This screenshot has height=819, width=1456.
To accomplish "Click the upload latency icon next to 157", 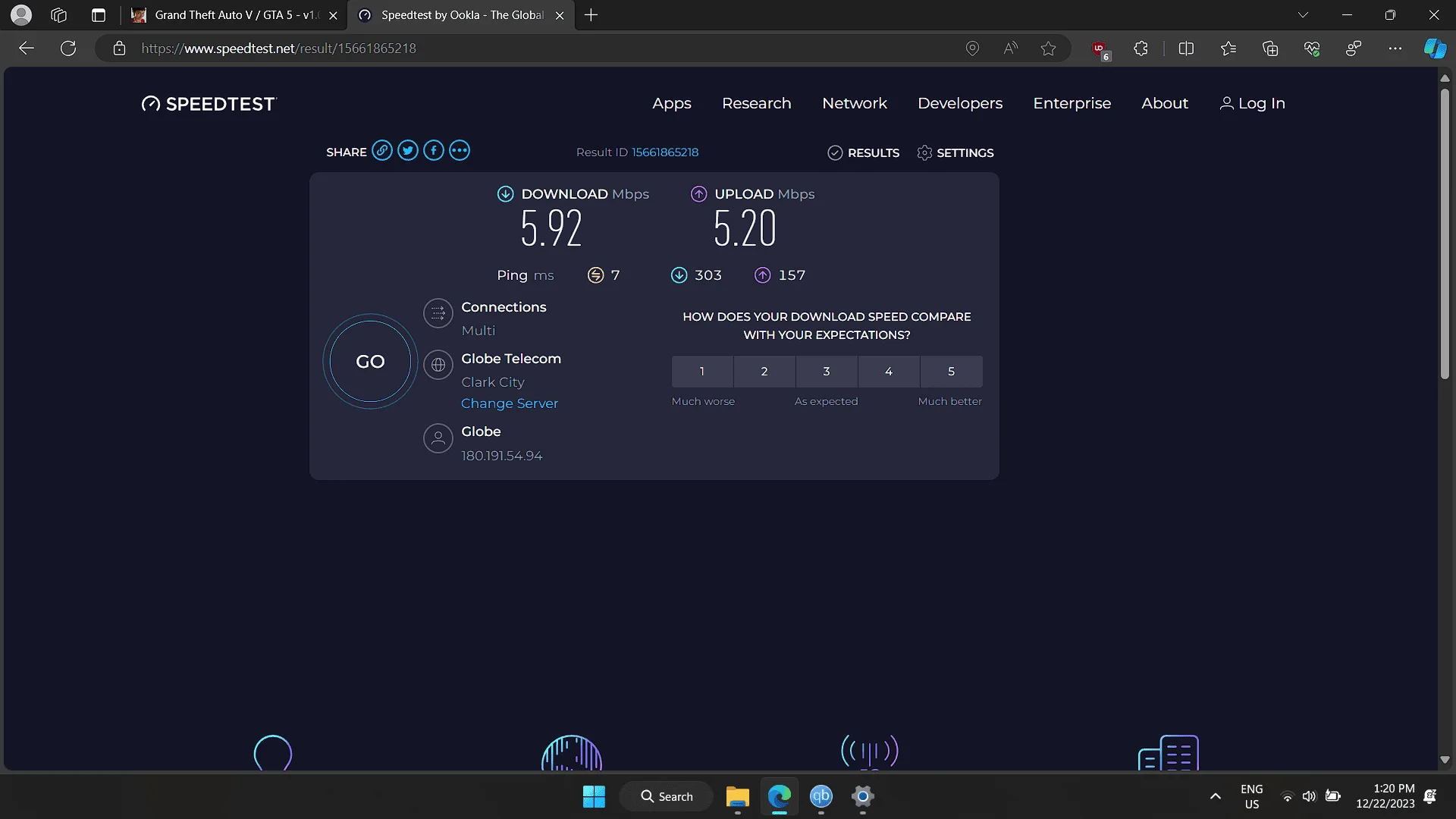I will [762, 275].
